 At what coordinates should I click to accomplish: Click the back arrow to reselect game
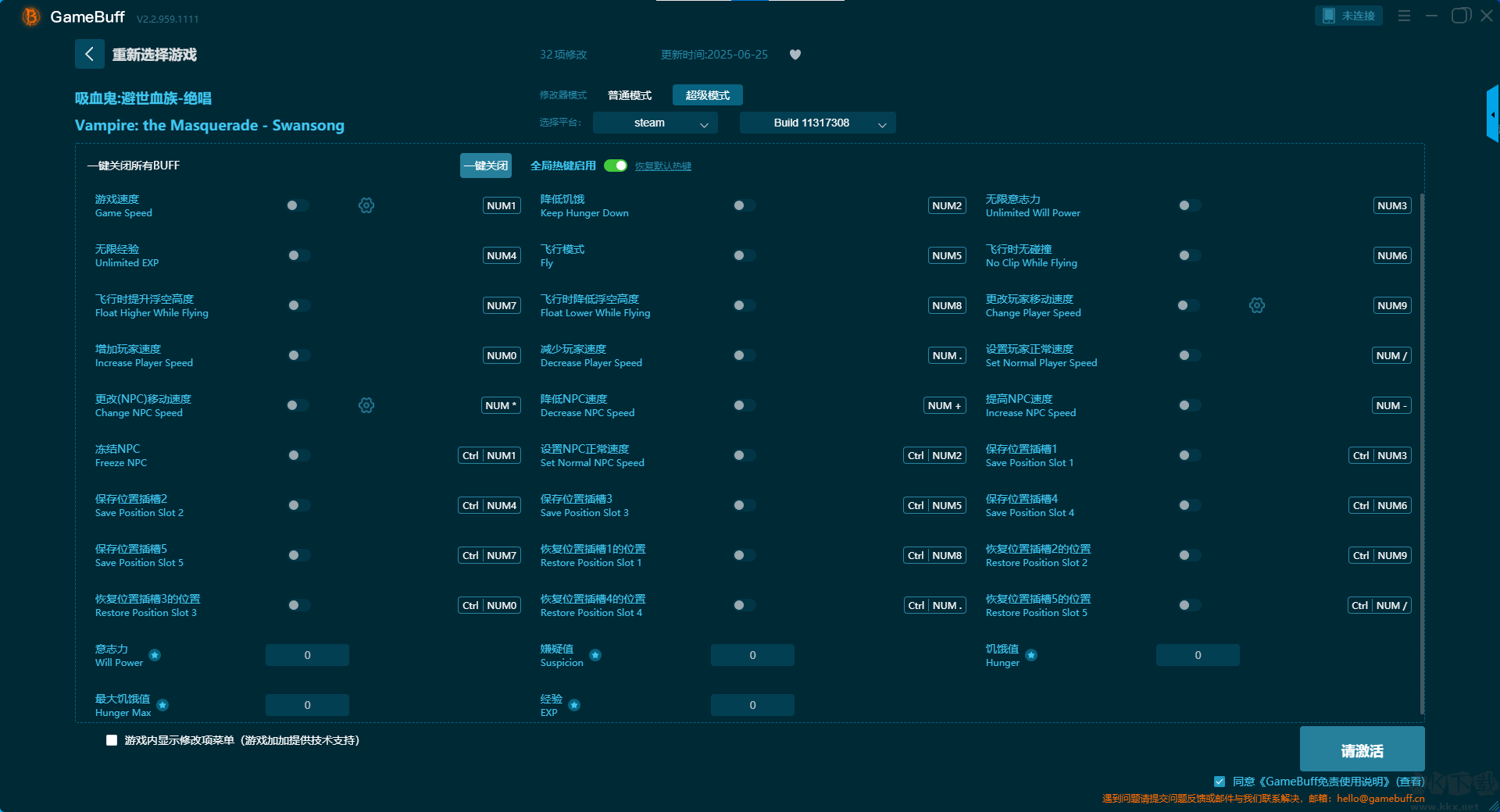tap(89, 54)
